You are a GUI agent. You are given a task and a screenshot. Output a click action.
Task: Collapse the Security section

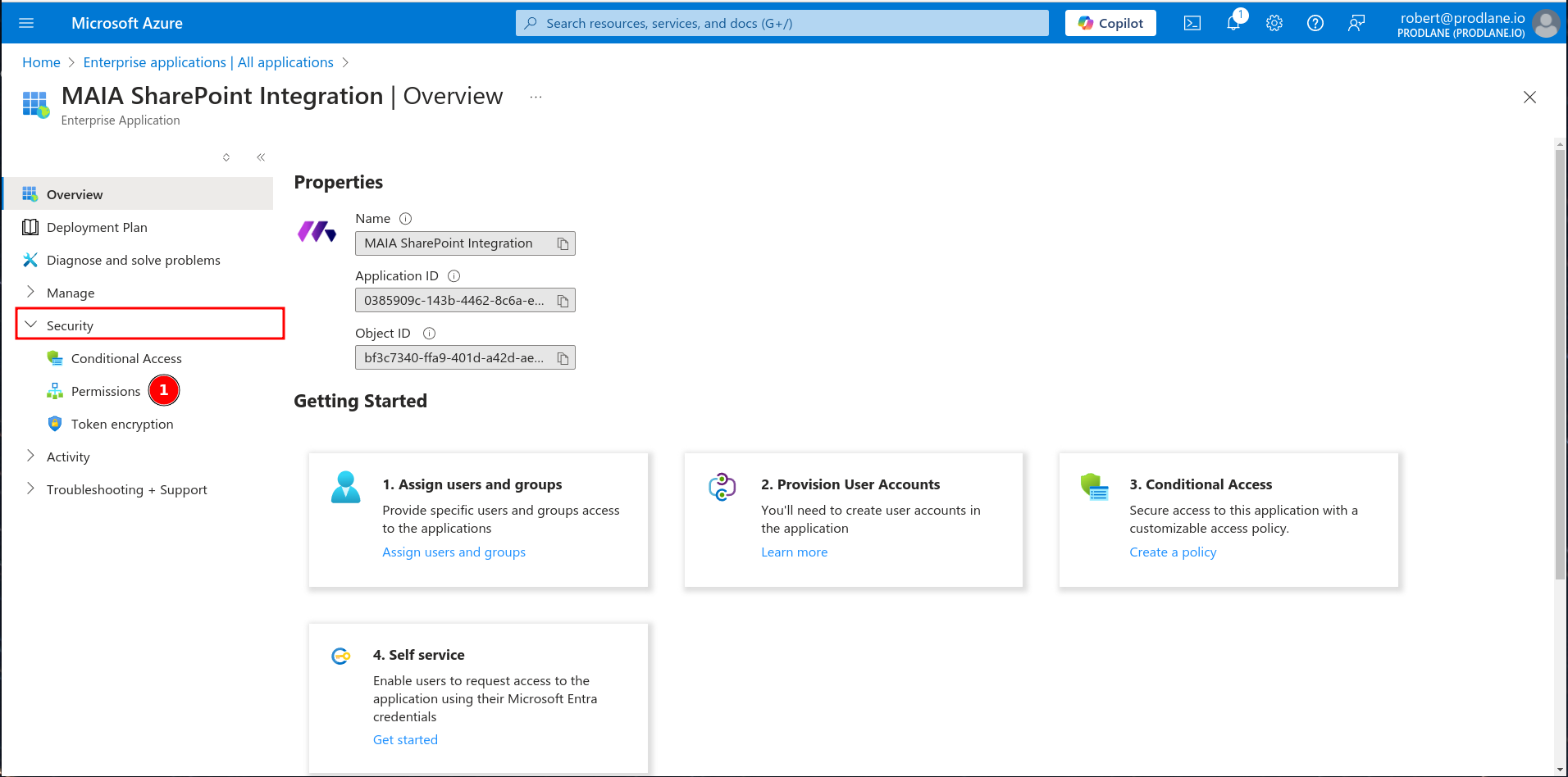tap(150, 325)
